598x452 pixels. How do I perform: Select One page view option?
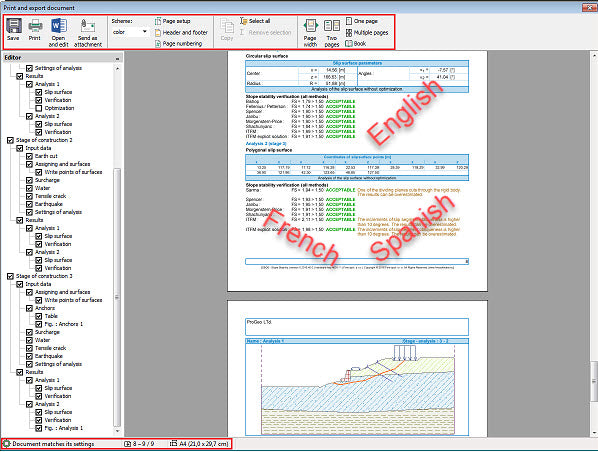pyautogui.click(x=362, y=21)
